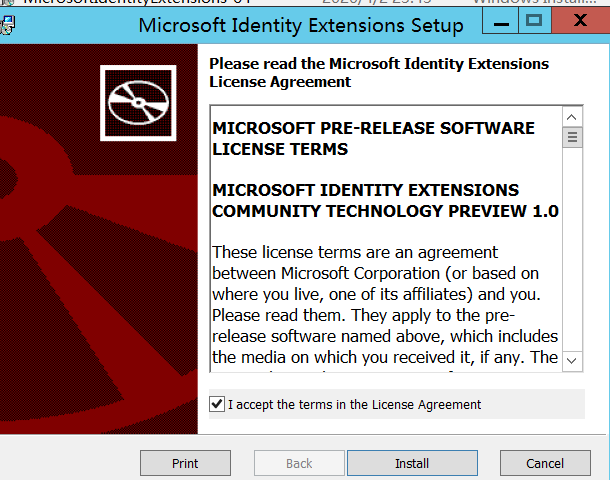Click the license text scrollbar thumb
Viewport: 610px width, 480px height.
coord(572,137)
